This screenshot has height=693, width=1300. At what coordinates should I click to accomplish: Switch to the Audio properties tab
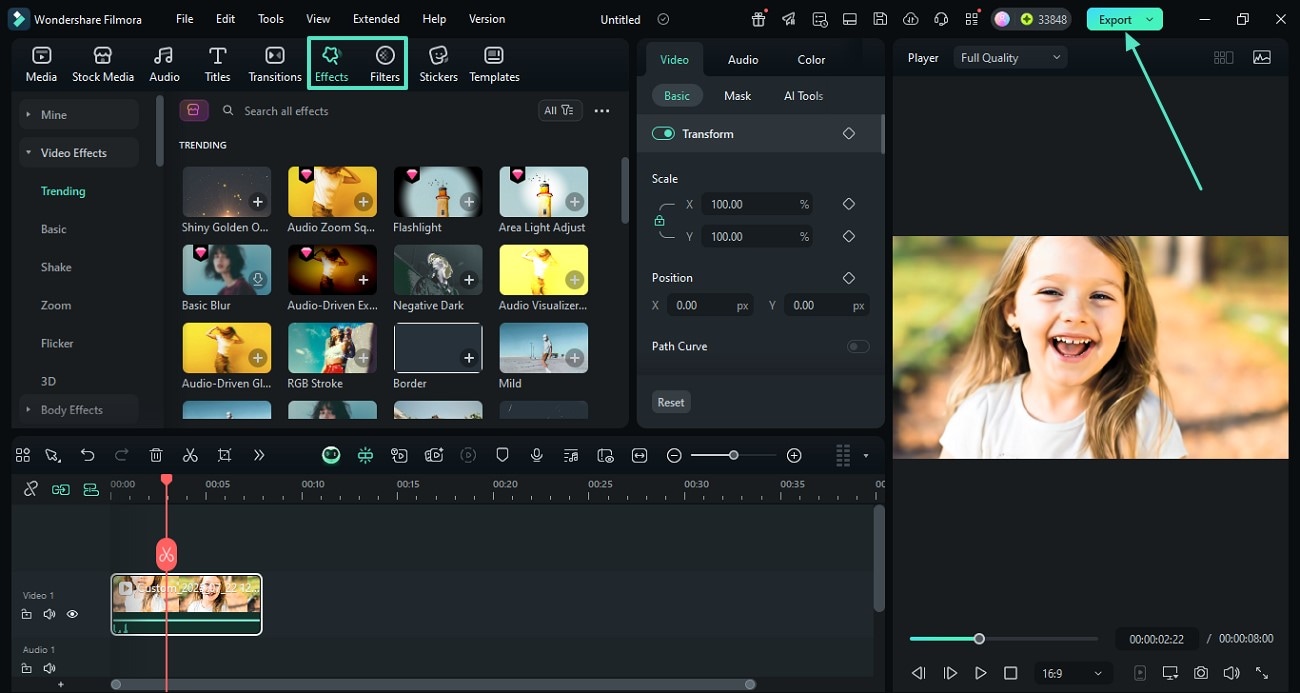point(743,59)
